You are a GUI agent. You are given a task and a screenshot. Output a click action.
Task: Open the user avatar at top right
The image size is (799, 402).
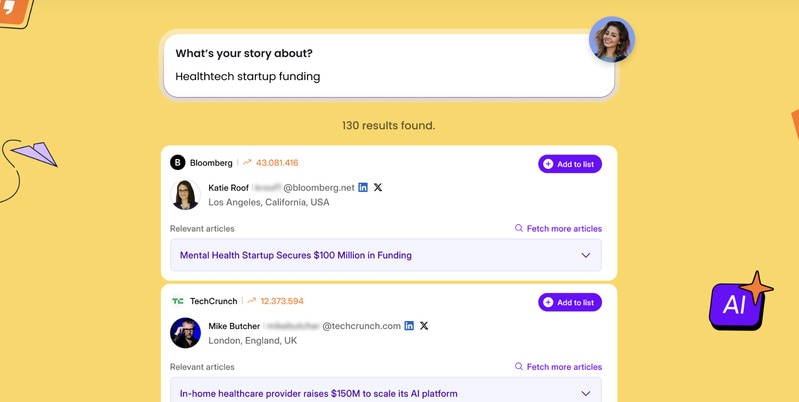point(611,40)
